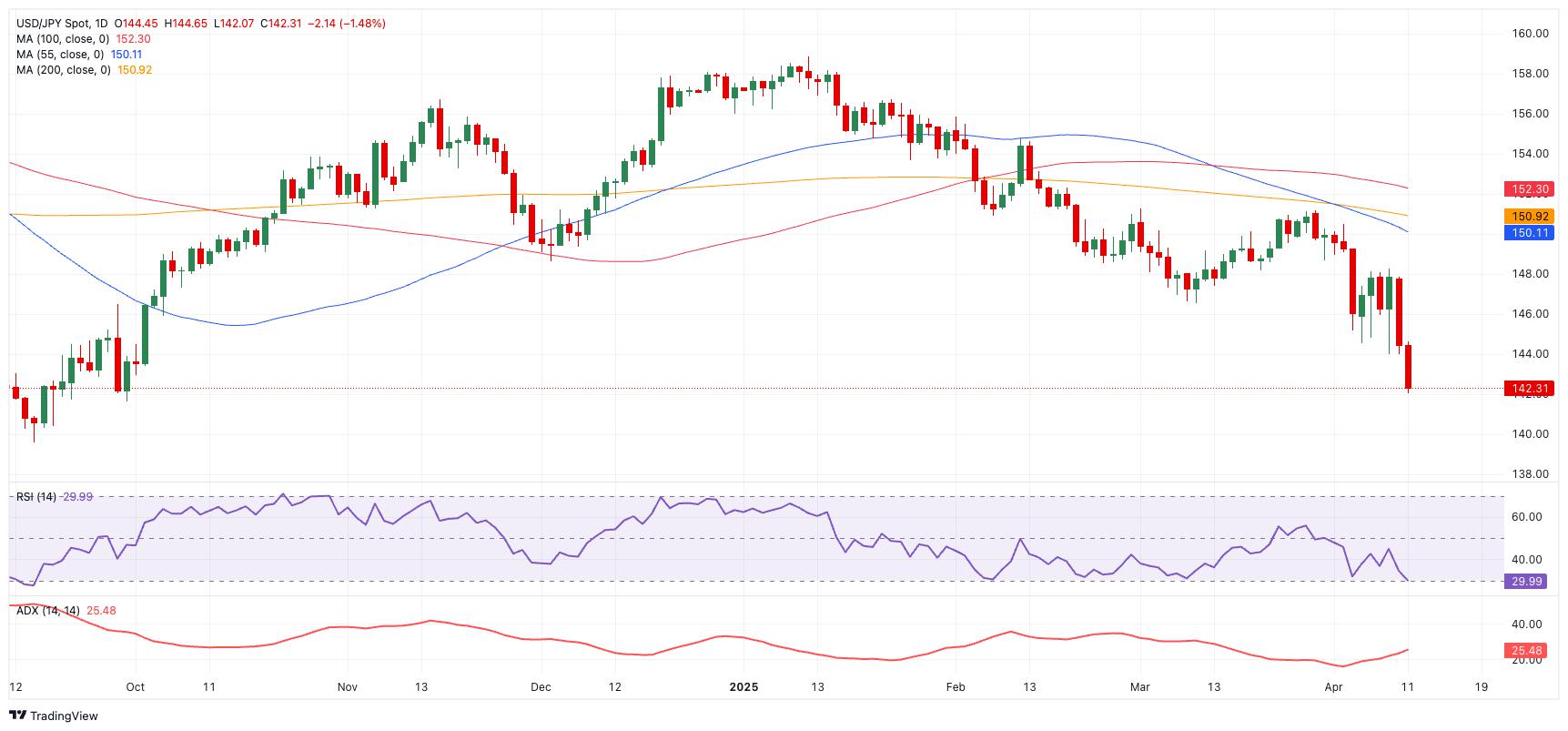The image size is (1568, 731).
Task: Select the RSI (14) indicator label
Action: 36,497
